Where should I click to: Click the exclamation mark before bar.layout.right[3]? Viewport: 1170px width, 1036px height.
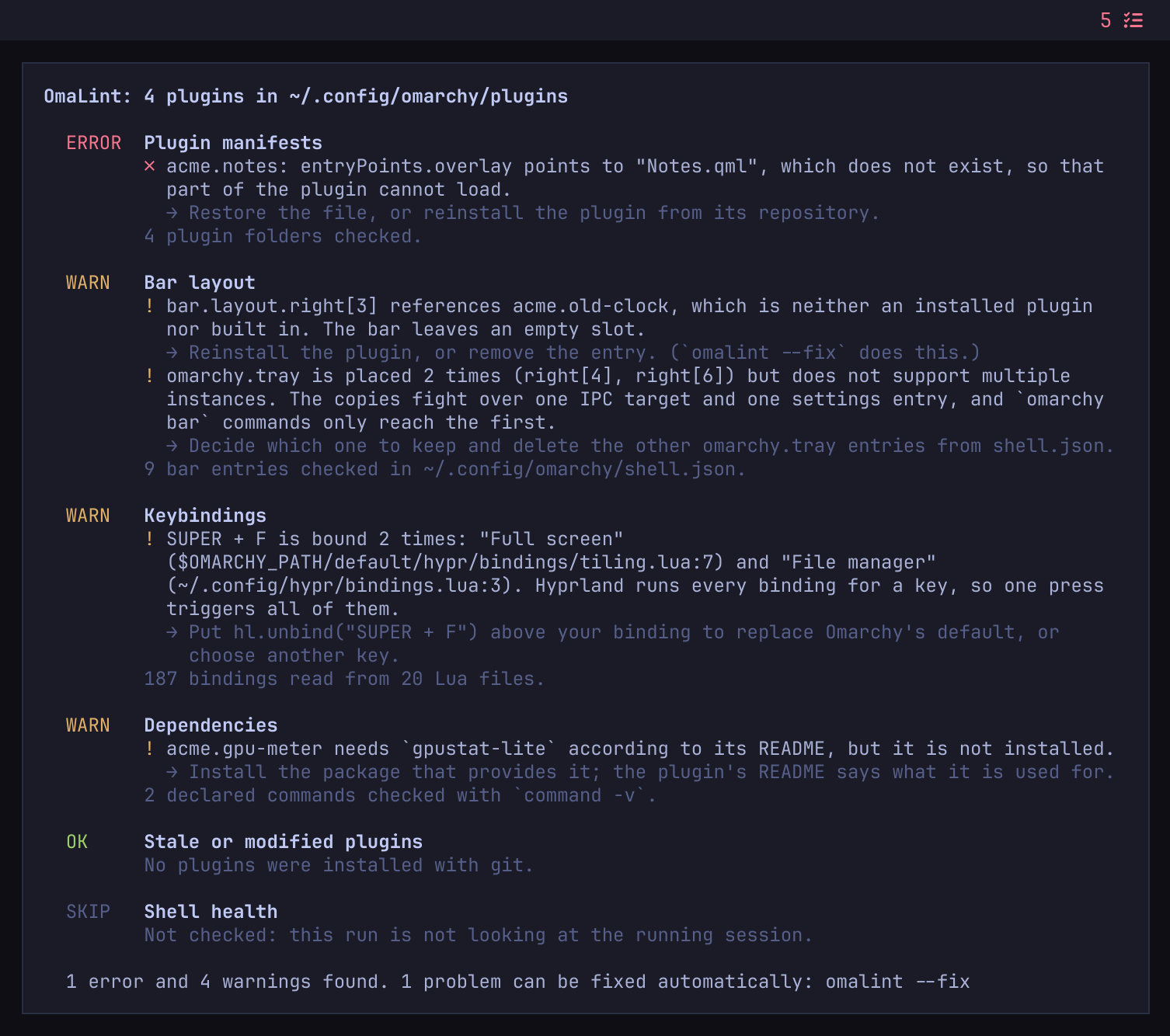point(149,306)
